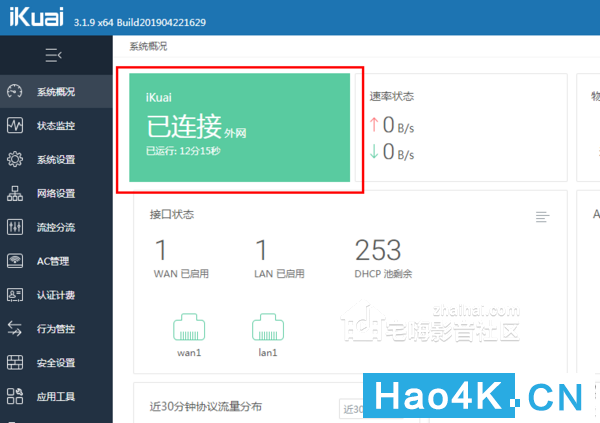Click the 已运行: 12分15秒 uptime text
Screen dimensions: 600x423
[183, 151]
